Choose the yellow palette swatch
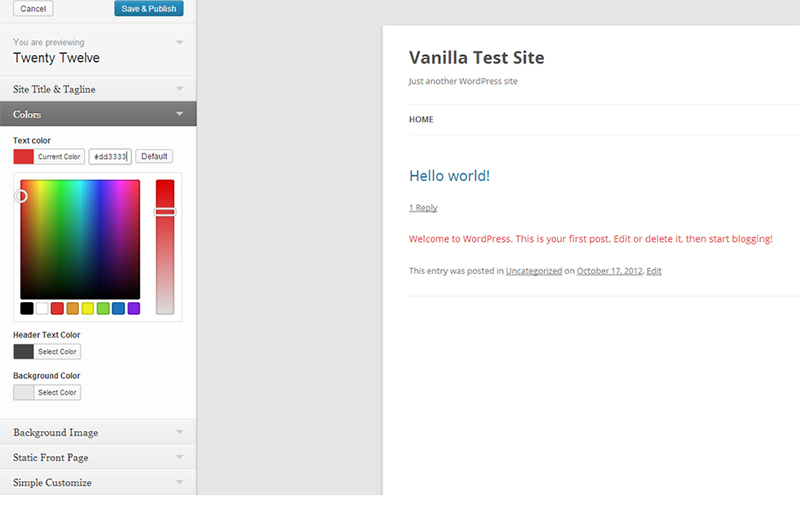Screen dimensions: 800x511 click(88, 308)
